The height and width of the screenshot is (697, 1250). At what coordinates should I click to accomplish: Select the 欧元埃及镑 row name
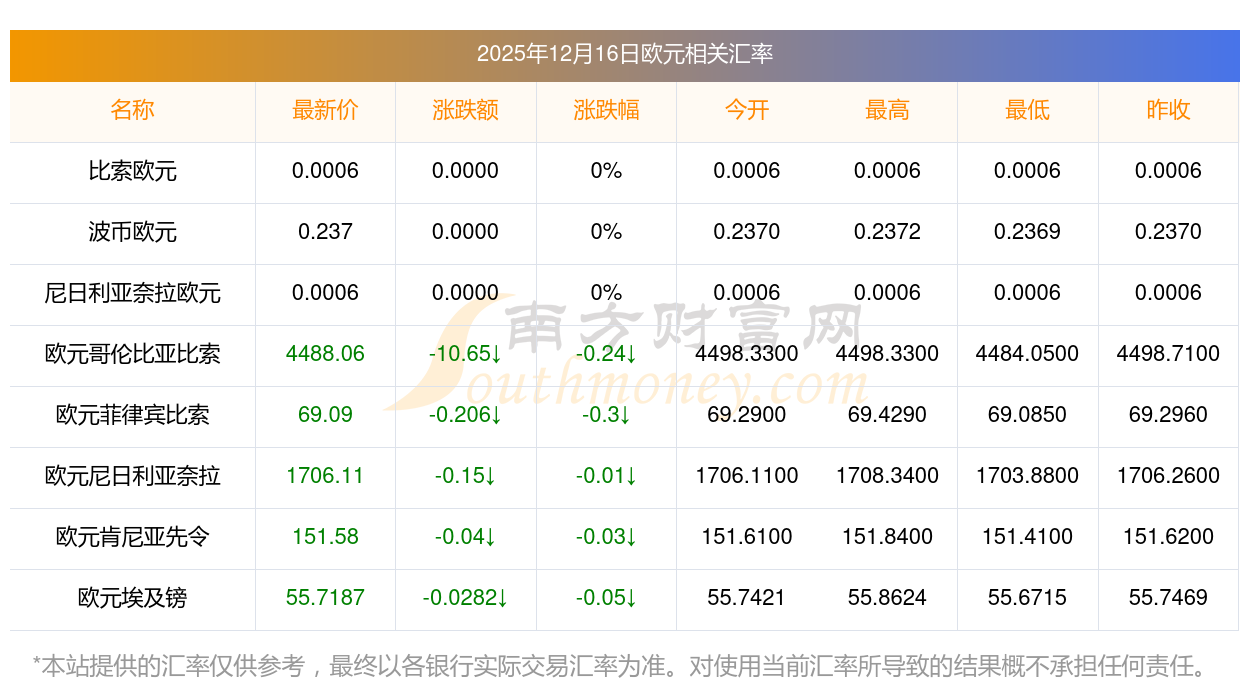[132, 598]
